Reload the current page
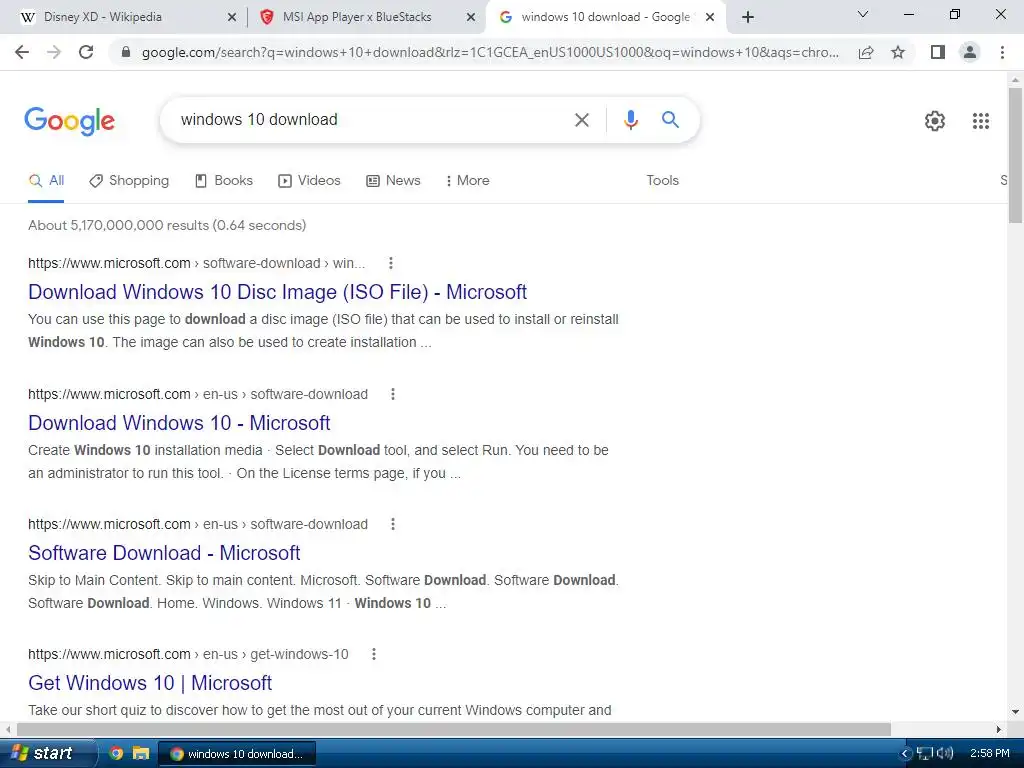The image size is (1024, 768). click(86, 52)
